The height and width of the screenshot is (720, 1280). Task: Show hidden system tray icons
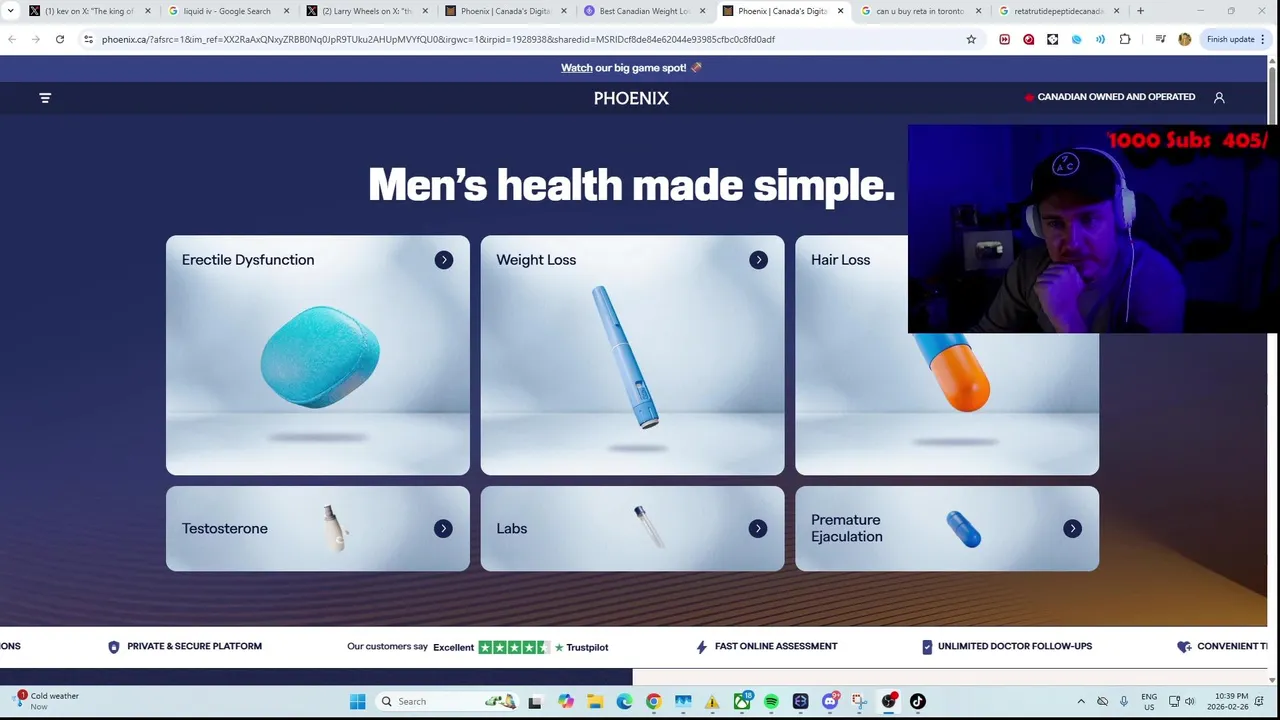pyautogui.click(x=1081, y=701)
